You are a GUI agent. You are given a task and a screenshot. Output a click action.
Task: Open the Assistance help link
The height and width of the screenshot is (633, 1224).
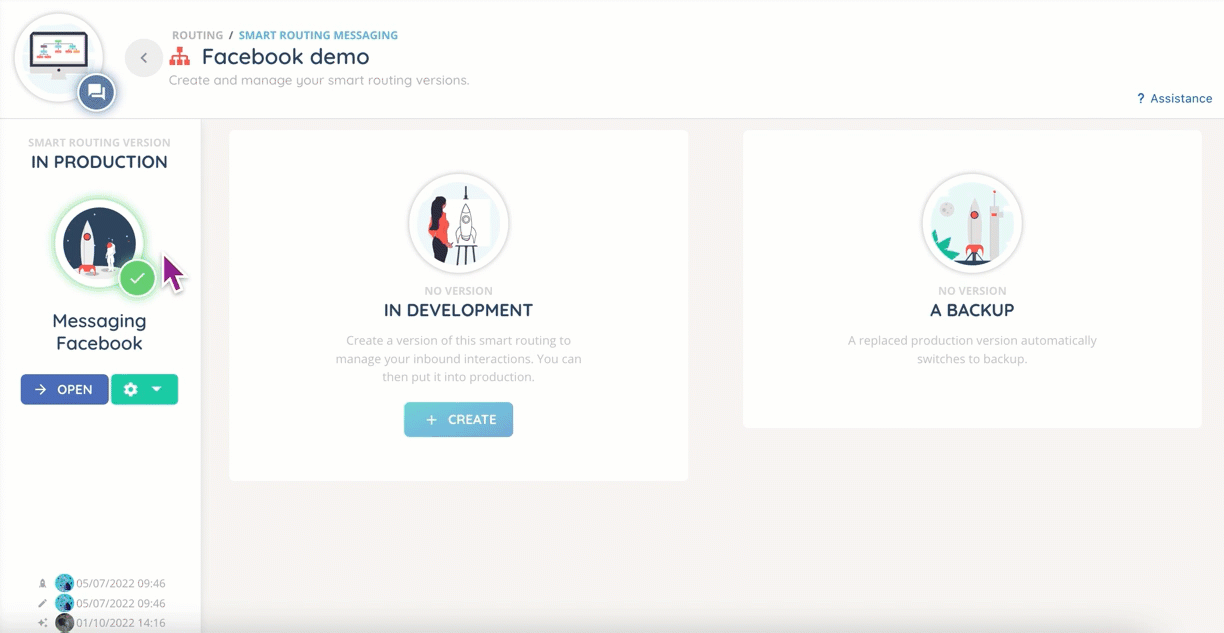pos(1180,98)
